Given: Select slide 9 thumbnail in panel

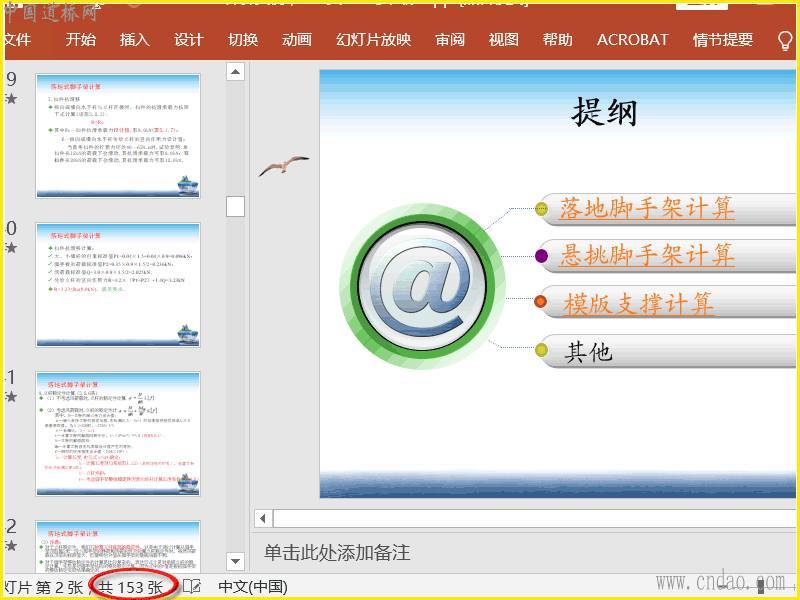Looking at the screenshot, I should point(118,136).
